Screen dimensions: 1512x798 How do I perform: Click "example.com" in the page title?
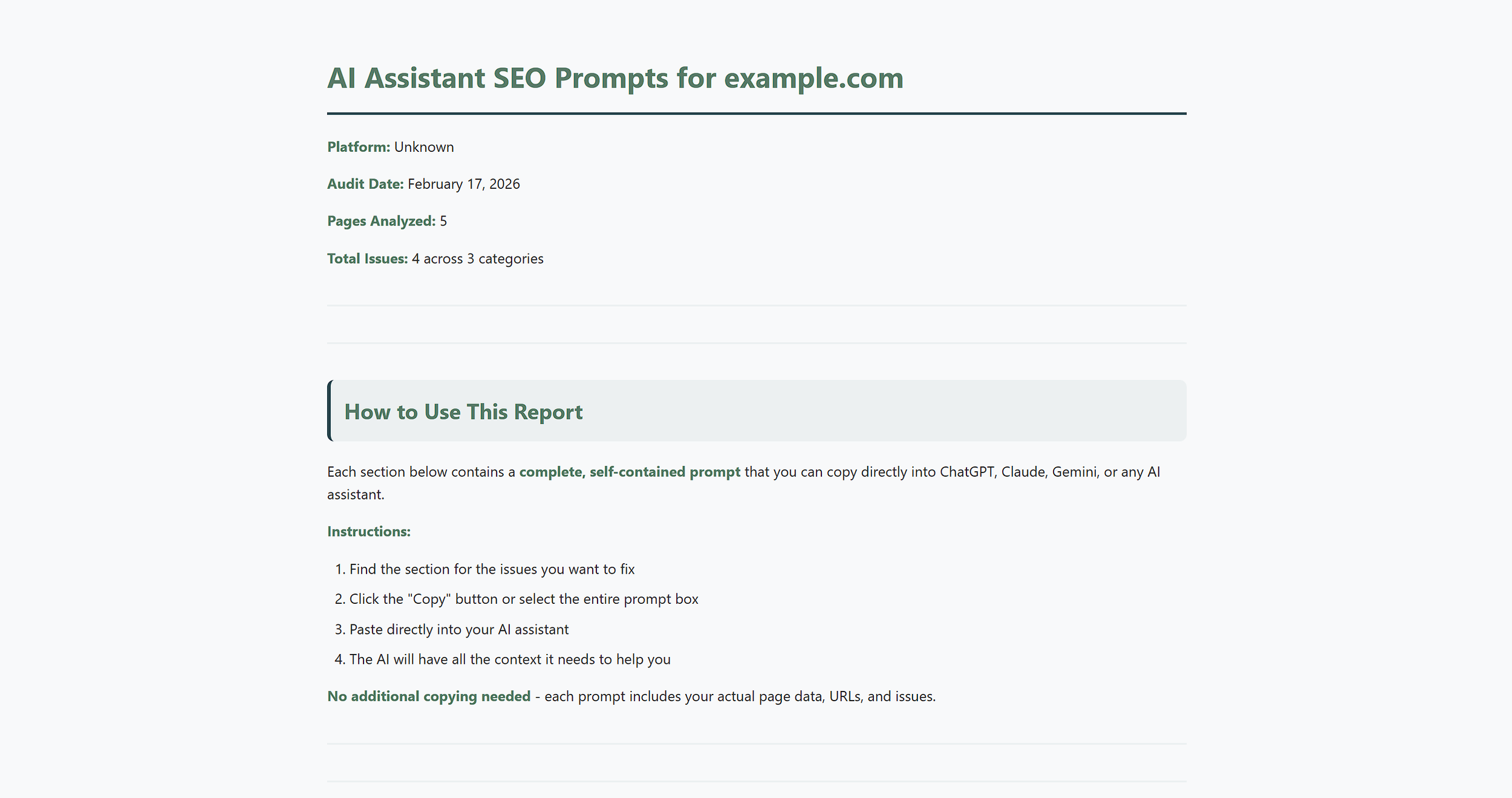coord(814,77)
